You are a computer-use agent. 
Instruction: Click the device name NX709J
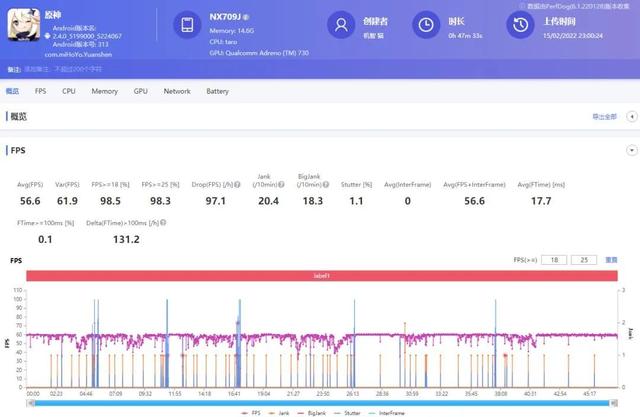coord(225,17)
